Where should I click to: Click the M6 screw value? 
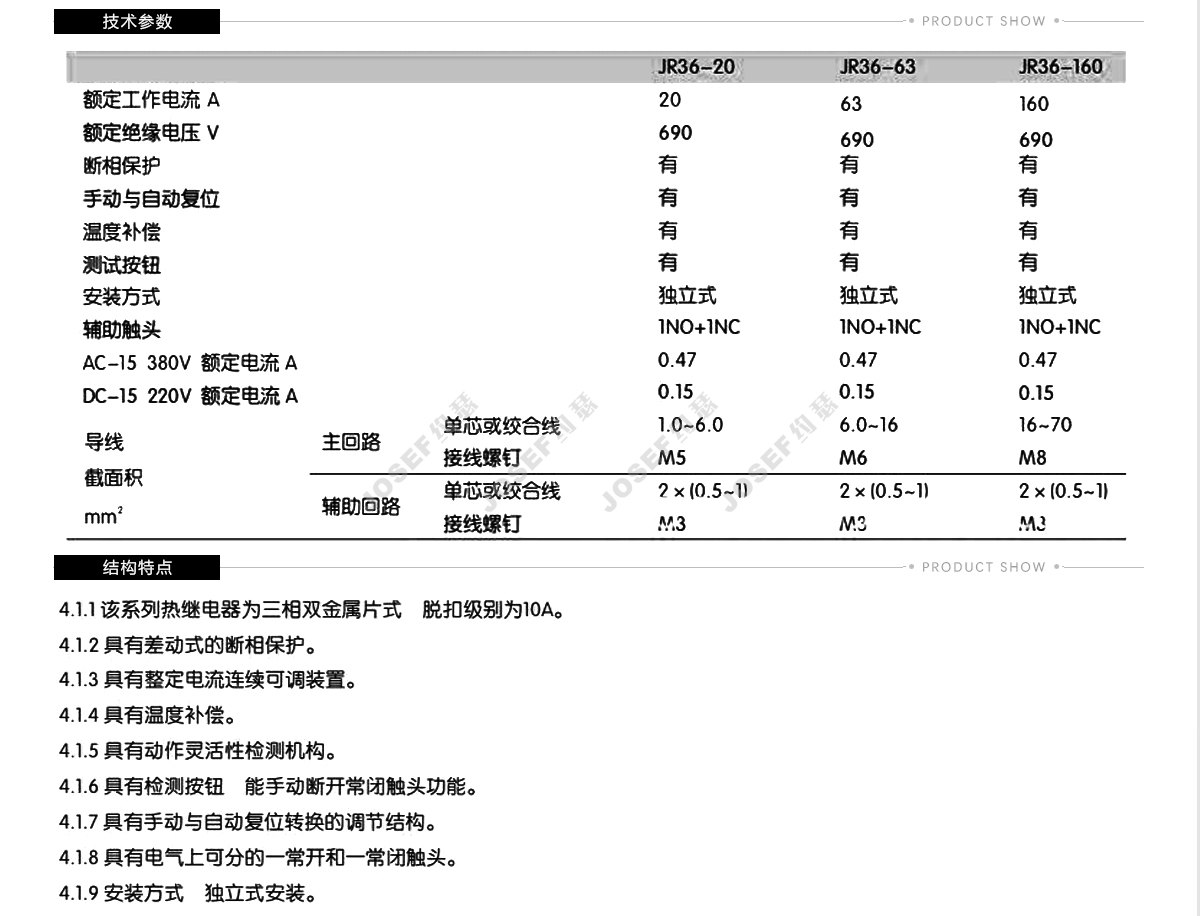coord(854,458)
